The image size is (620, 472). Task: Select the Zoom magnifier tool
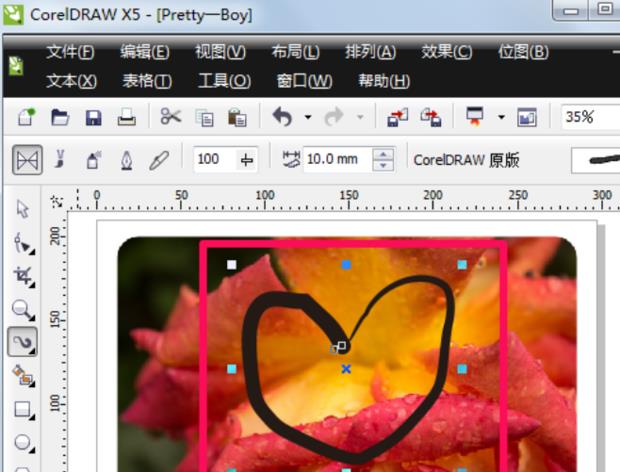click(23, 310)
